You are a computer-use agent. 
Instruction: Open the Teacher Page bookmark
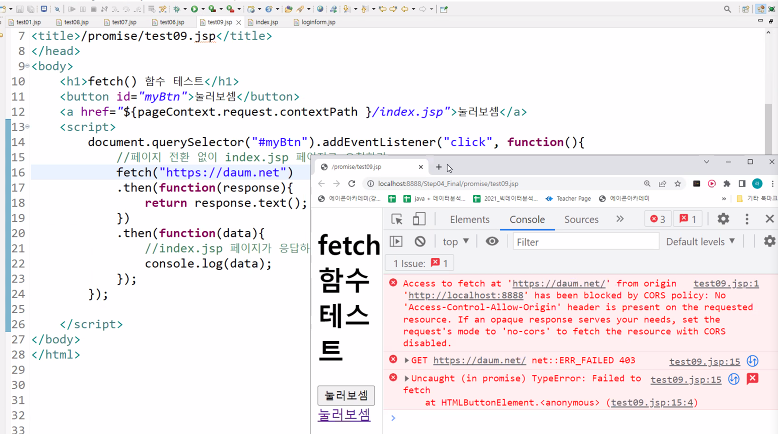pyautogui.click(x=568, y=198)
